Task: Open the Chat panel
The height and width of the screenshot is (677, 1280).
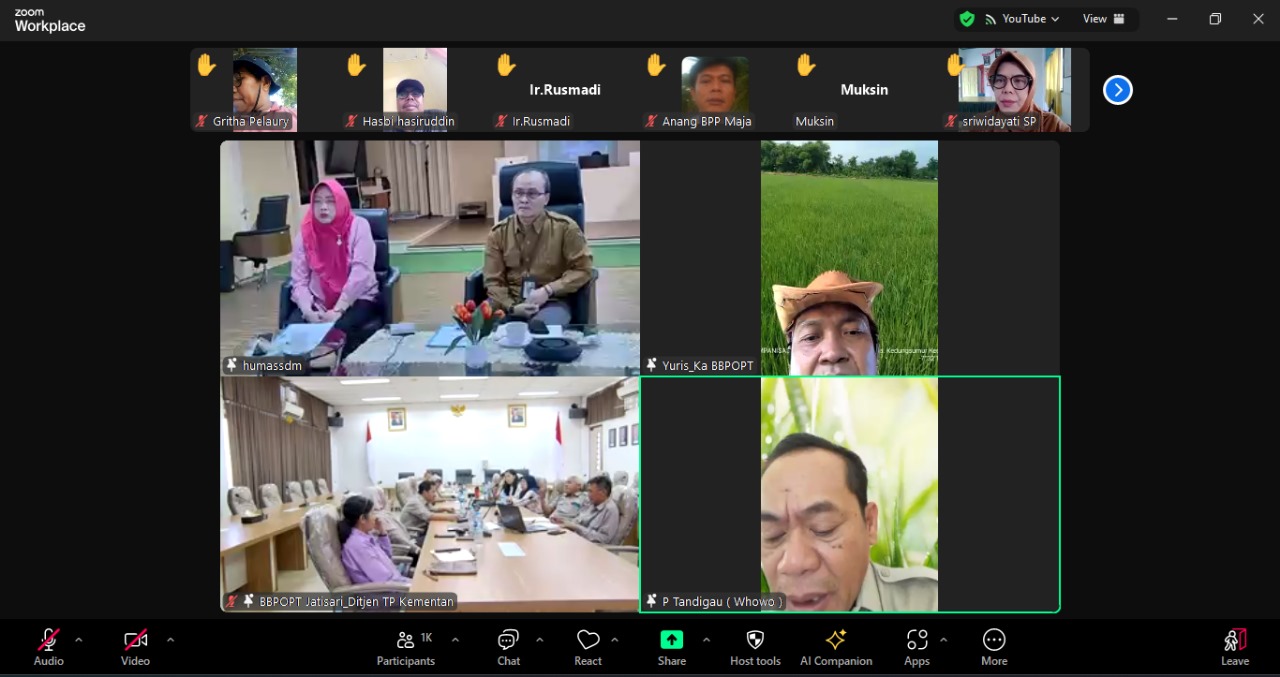Action: pos(508,646)
